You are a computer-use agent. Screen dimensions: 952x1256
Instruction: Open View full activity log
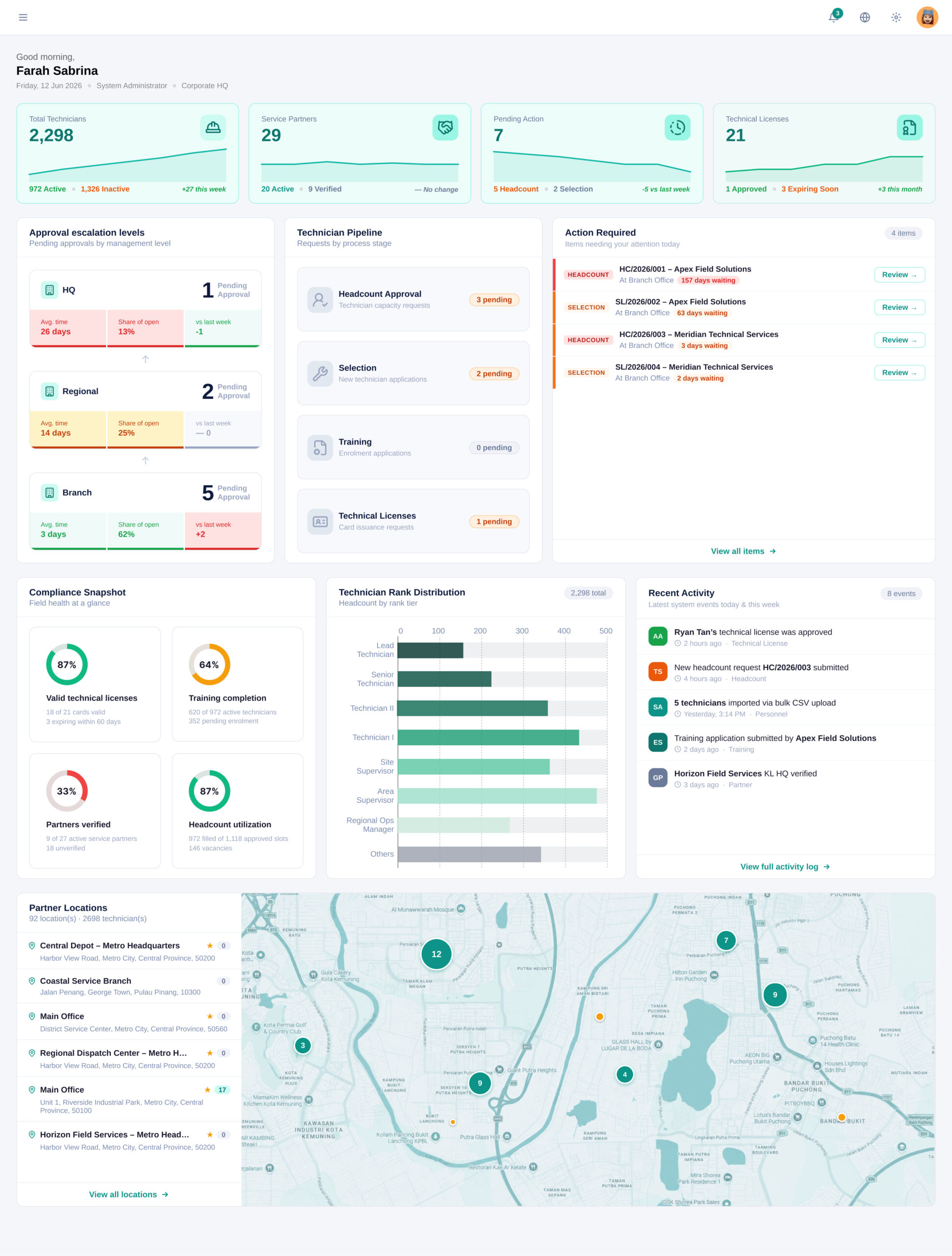pos(785,866)
